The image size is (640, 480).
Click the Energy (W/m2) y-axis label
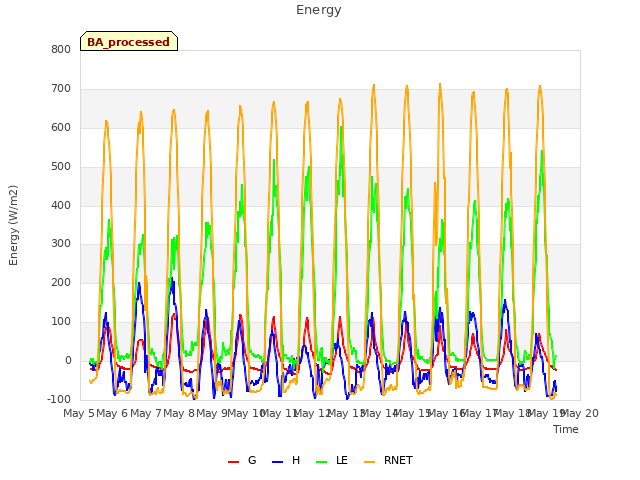(x=13, y=225)
